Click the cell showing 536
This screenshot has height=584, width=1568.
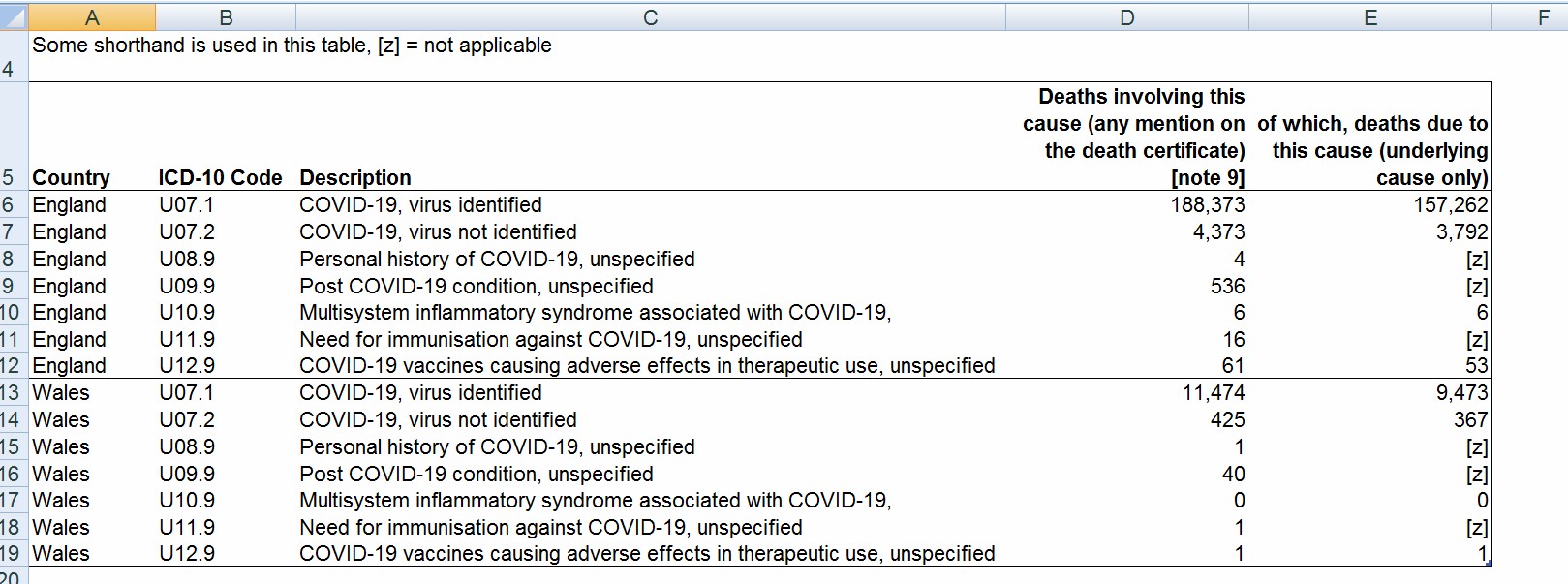1127,286
